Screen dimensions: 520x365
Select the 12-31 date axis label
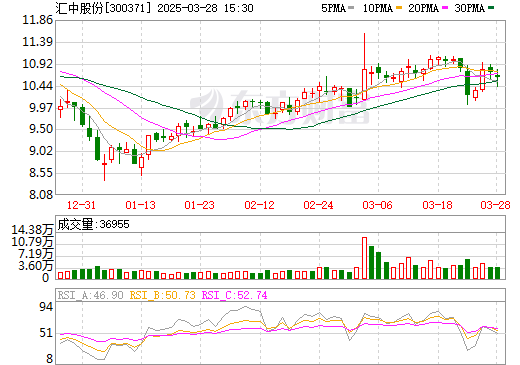click(81, 205)
